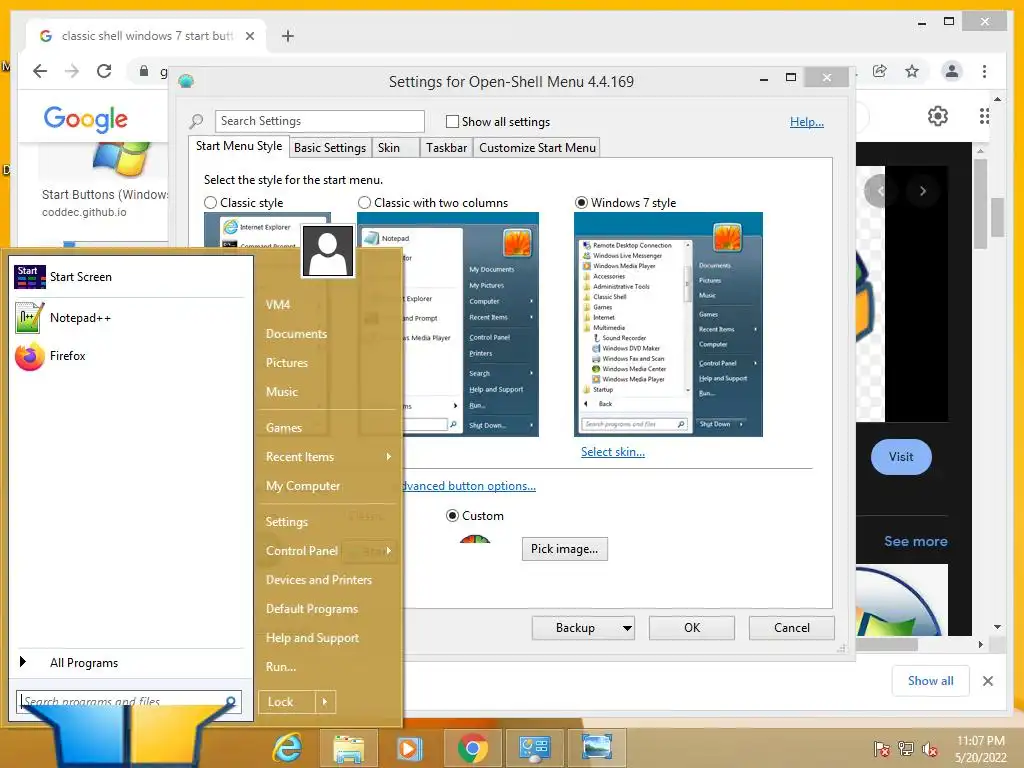Image resolution: width=1024 pixels, height=768 pixels.
Task: Open the Backup dropdown arrow
Action: [x=626, y=628]
